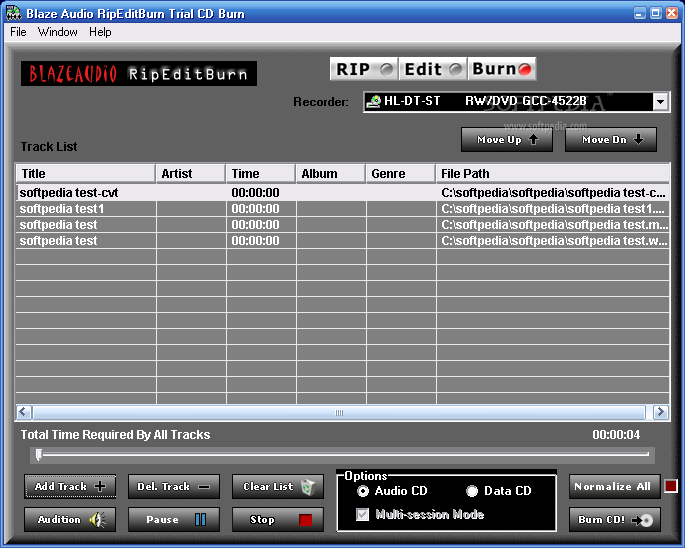Expand the Recorder drive dropdown arrow
Image resolution: width=685 pixels, height=548 pixels.
(661, 102)
